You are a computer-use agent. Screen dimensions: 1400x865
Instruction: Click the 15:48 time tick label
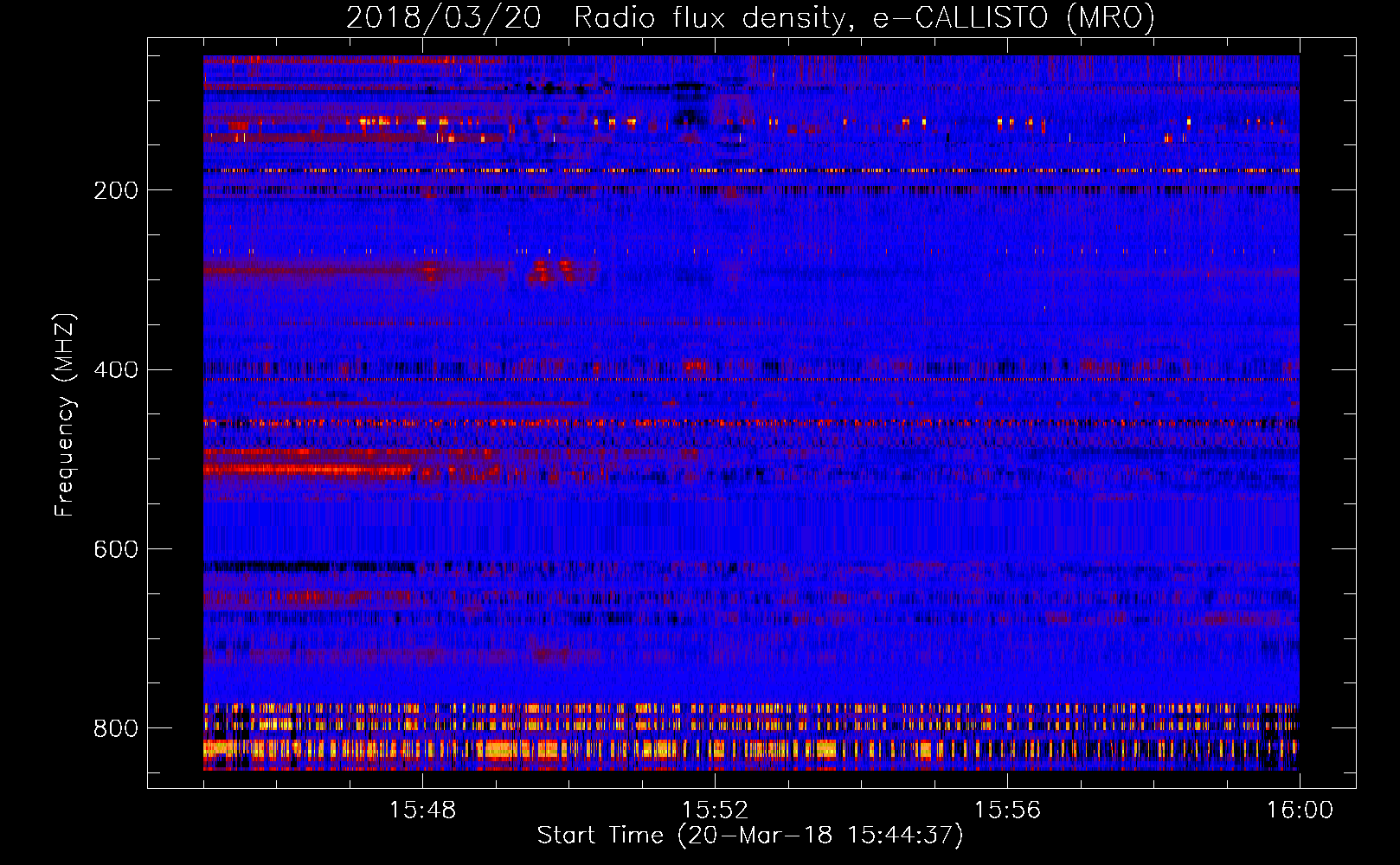pos(422,811)
